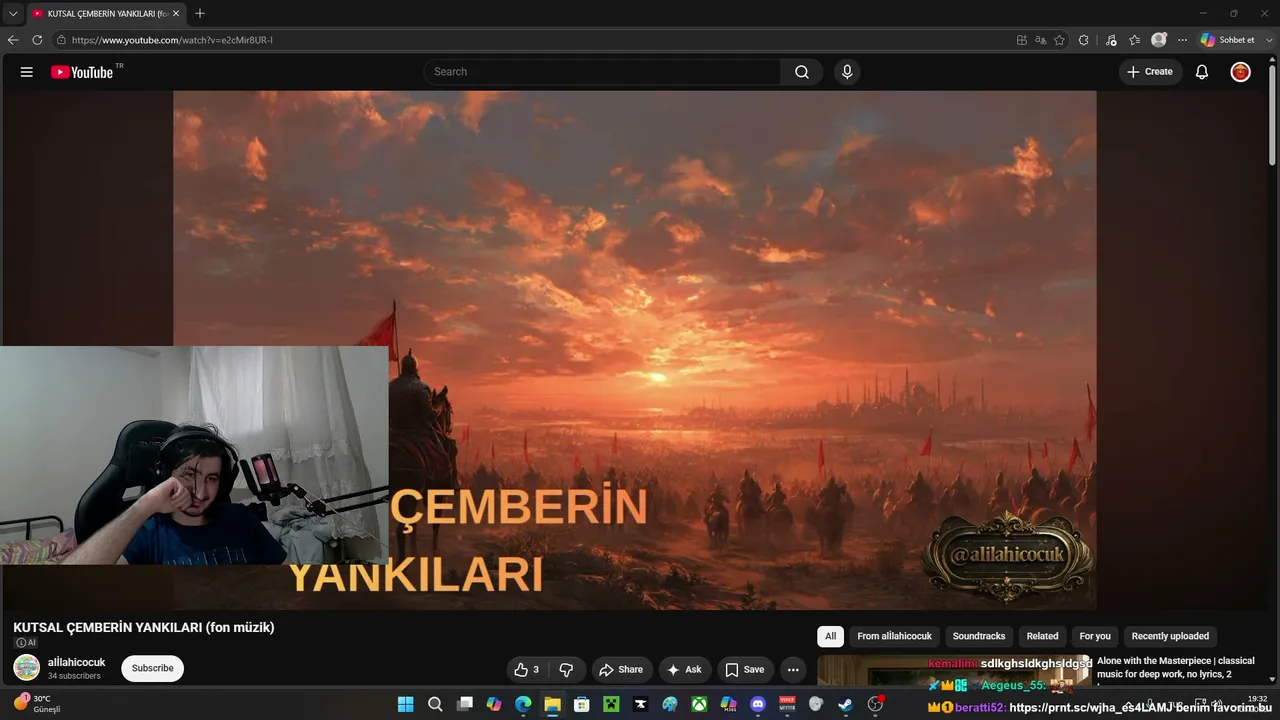Subscribe to the aliİlahicocuk channel
The image size is (1280, 720).
pyautogui.click(x=152, y=668)
